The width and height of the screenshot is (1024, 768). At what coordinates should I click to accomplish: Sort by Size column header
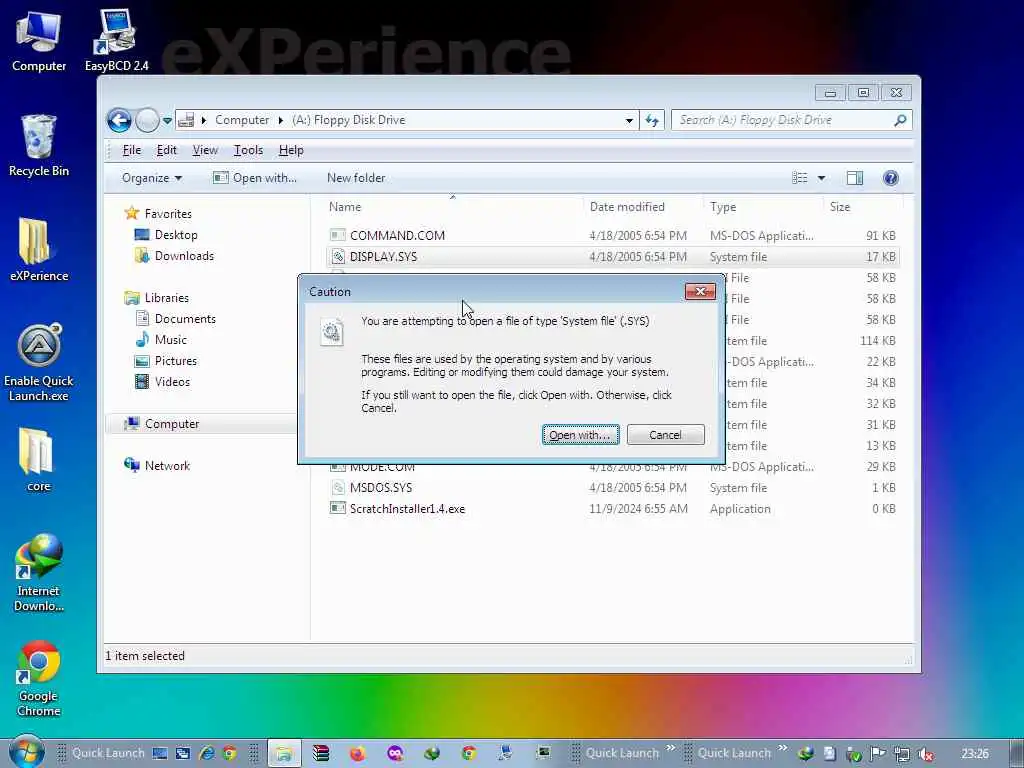click(862, 206)
